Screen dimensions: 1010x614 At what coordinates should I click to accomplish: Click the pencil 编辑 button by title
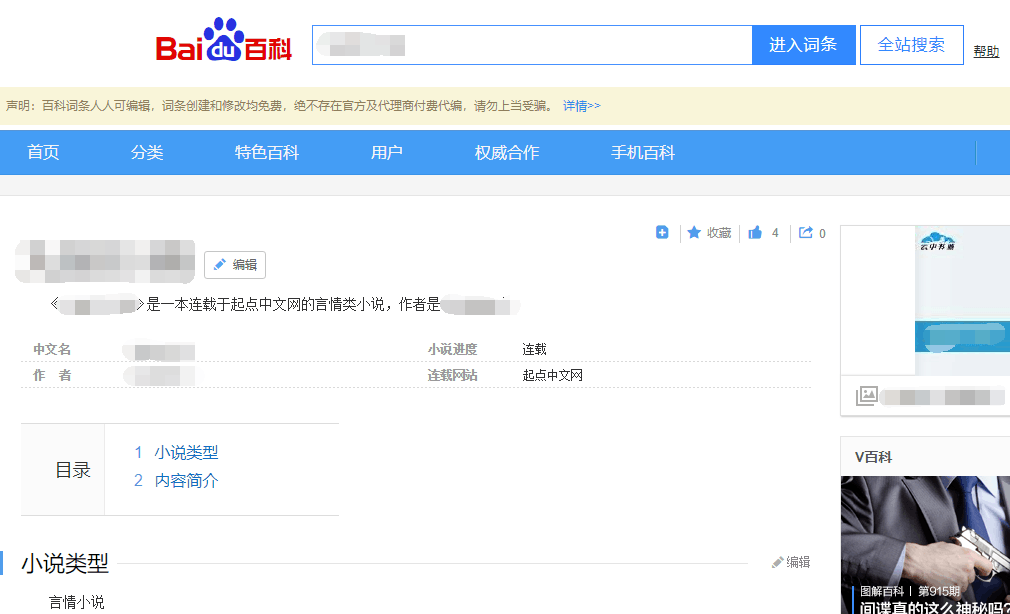(235, 265)
